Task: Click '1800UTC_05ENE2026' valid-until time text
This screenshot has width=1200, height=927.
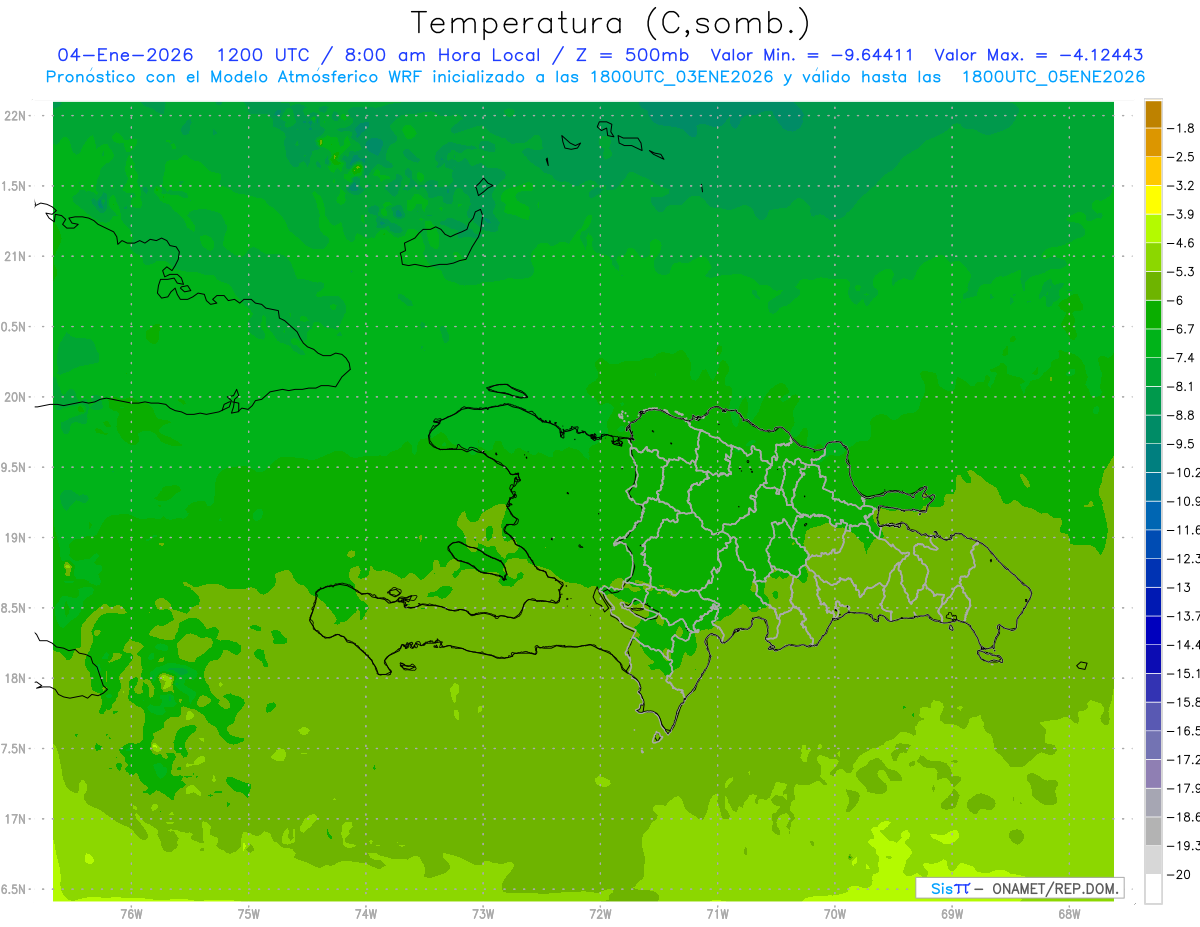Action: click(1053, 77)
